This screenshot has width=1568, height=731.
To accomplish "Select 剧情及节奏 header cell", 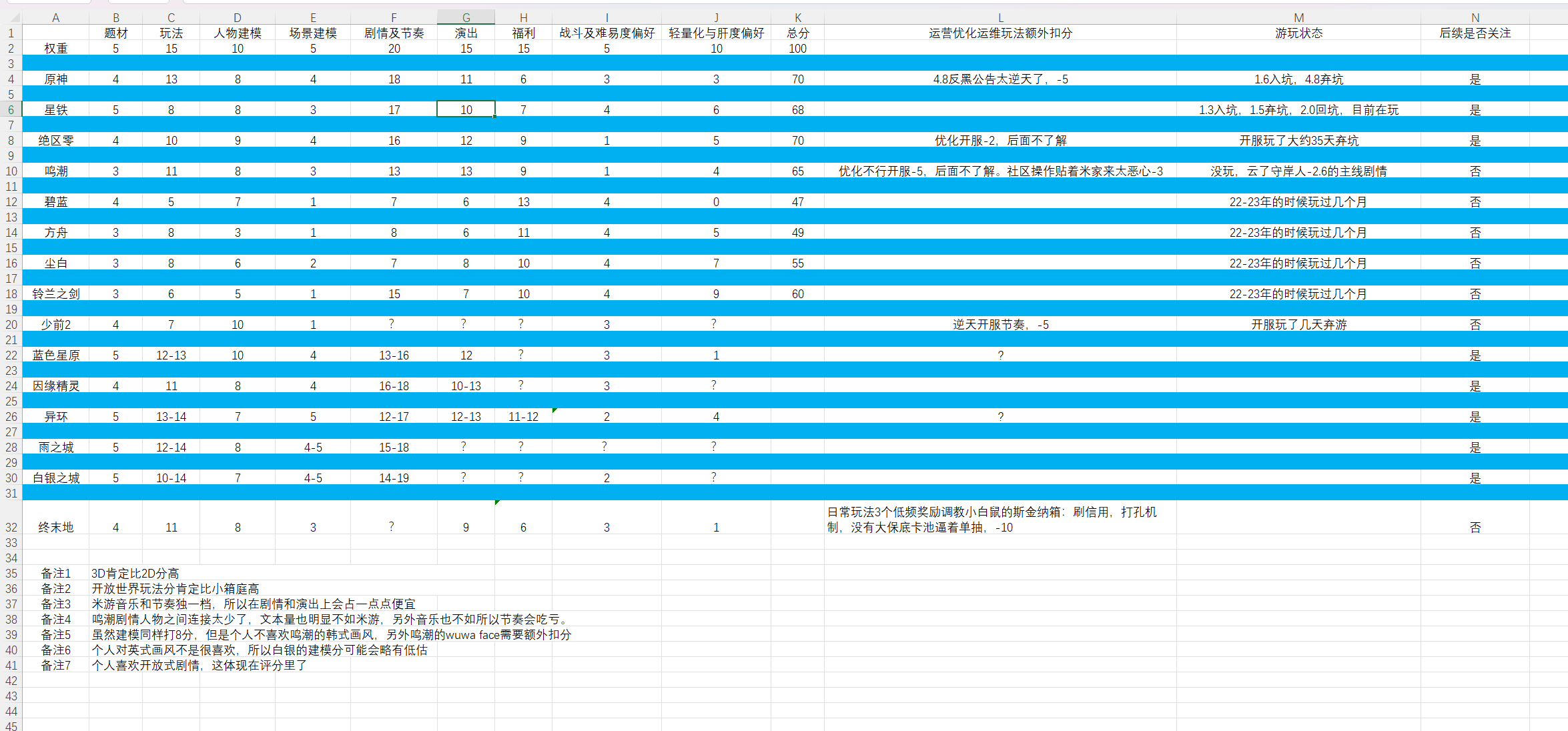I will [394, 33].
